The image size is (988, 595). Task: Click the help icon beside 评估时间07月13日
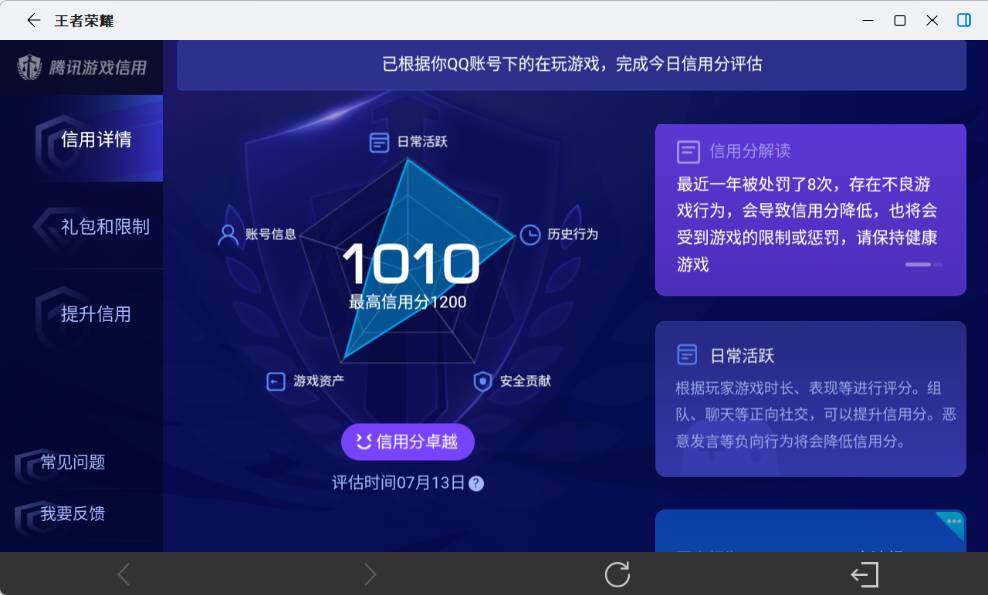[476, 483]
